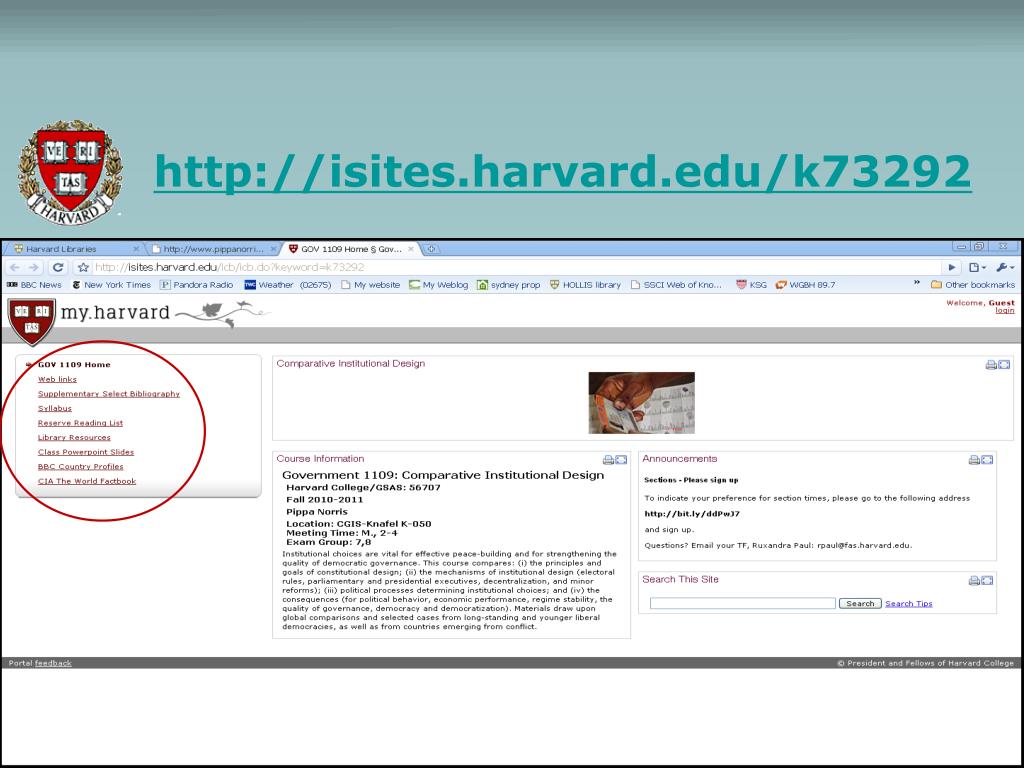Print the Course Information panel
The height and width of the screenshot is (768, 1024).
[608, 460]
